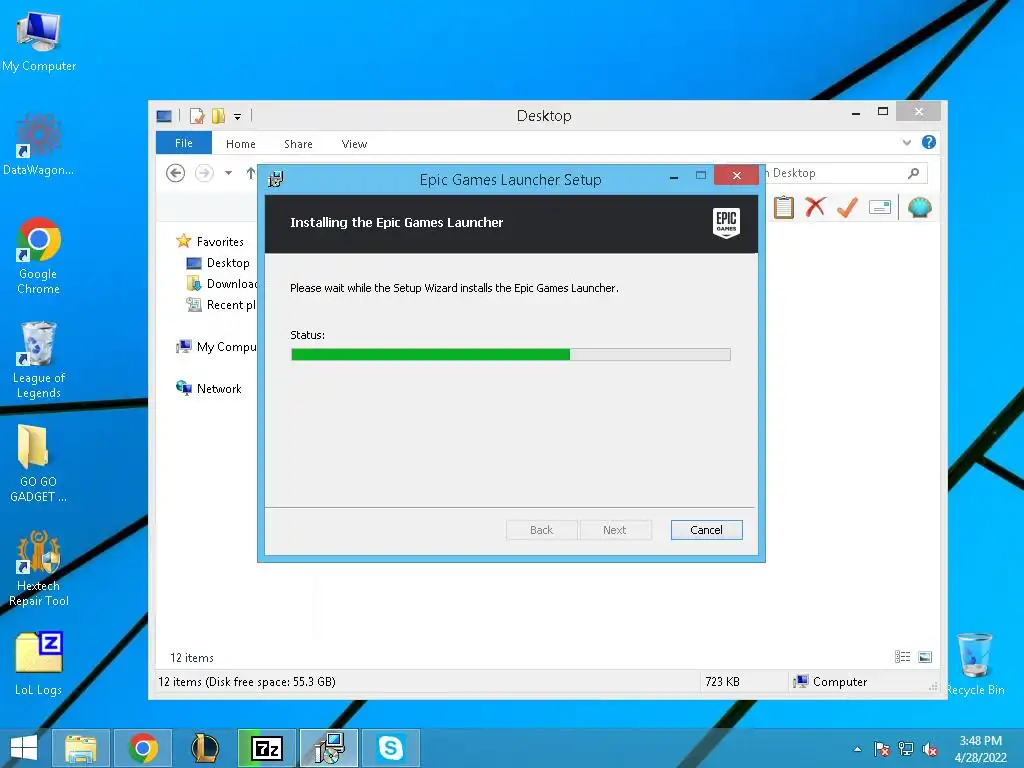Open the installer taskbar icon

(x=328, y=748)
